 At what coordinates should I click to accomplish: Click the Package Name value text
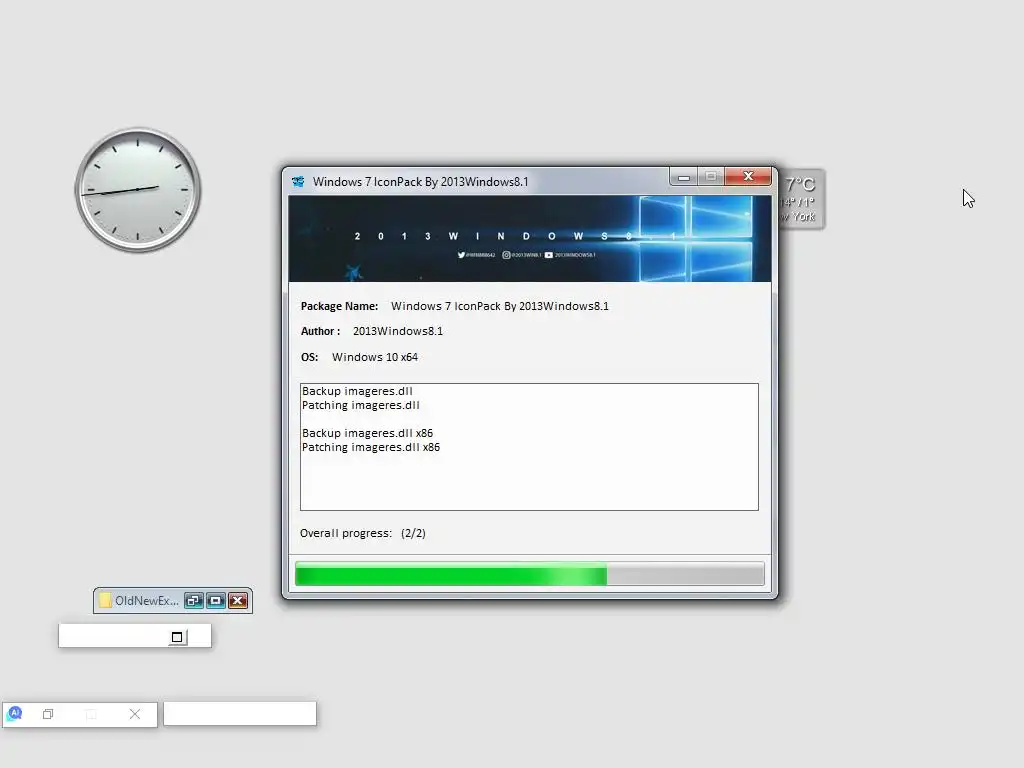pyautogui.click(x=500, y=306)
